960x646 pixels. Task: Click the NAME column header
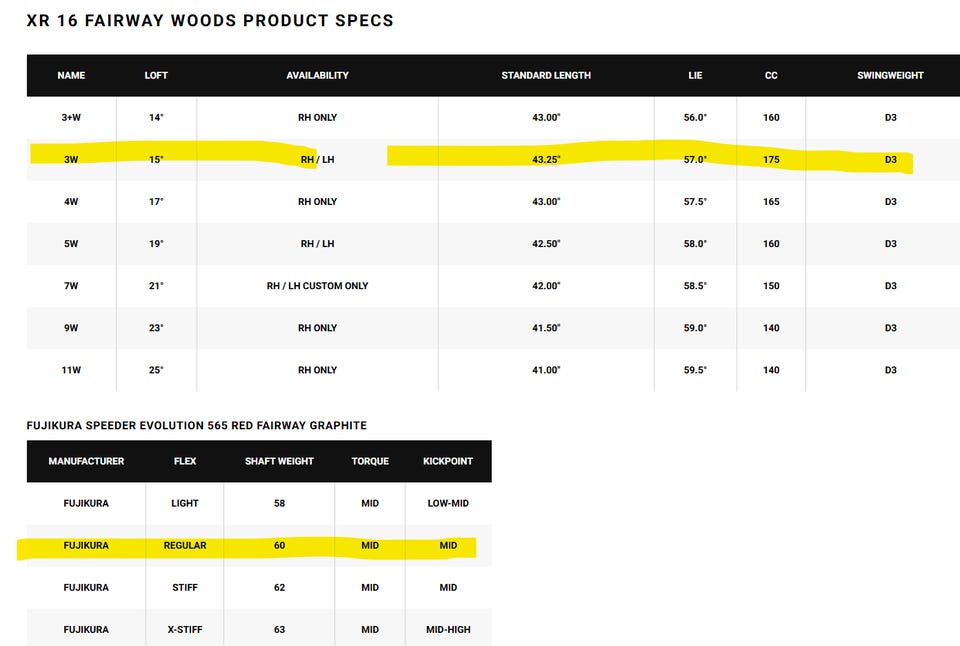click(71, 75)
